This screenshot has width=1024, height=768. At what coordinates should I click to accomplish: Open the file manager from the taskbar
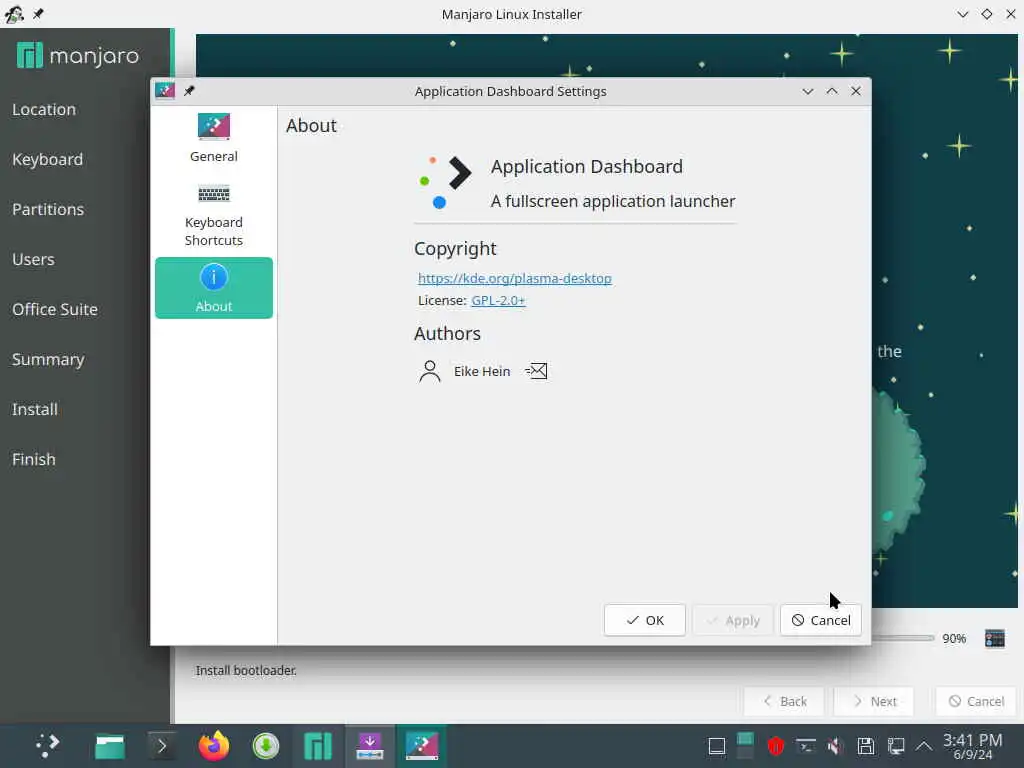[110, 746]
